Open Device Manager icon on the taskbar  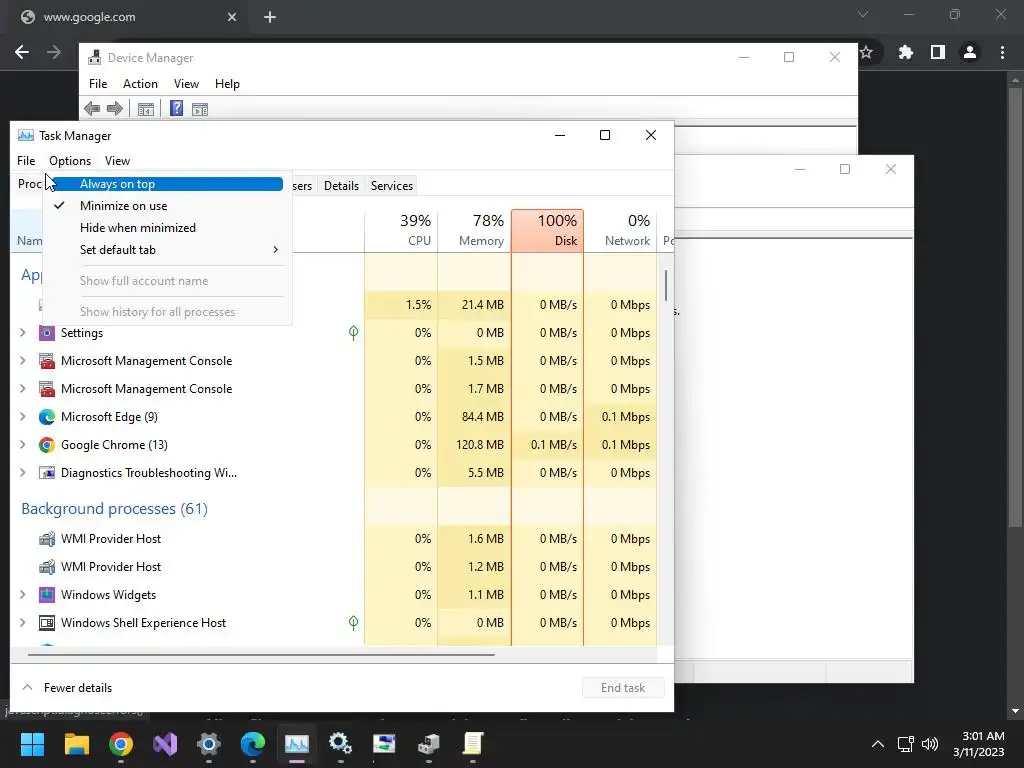(x=428, y=744)
